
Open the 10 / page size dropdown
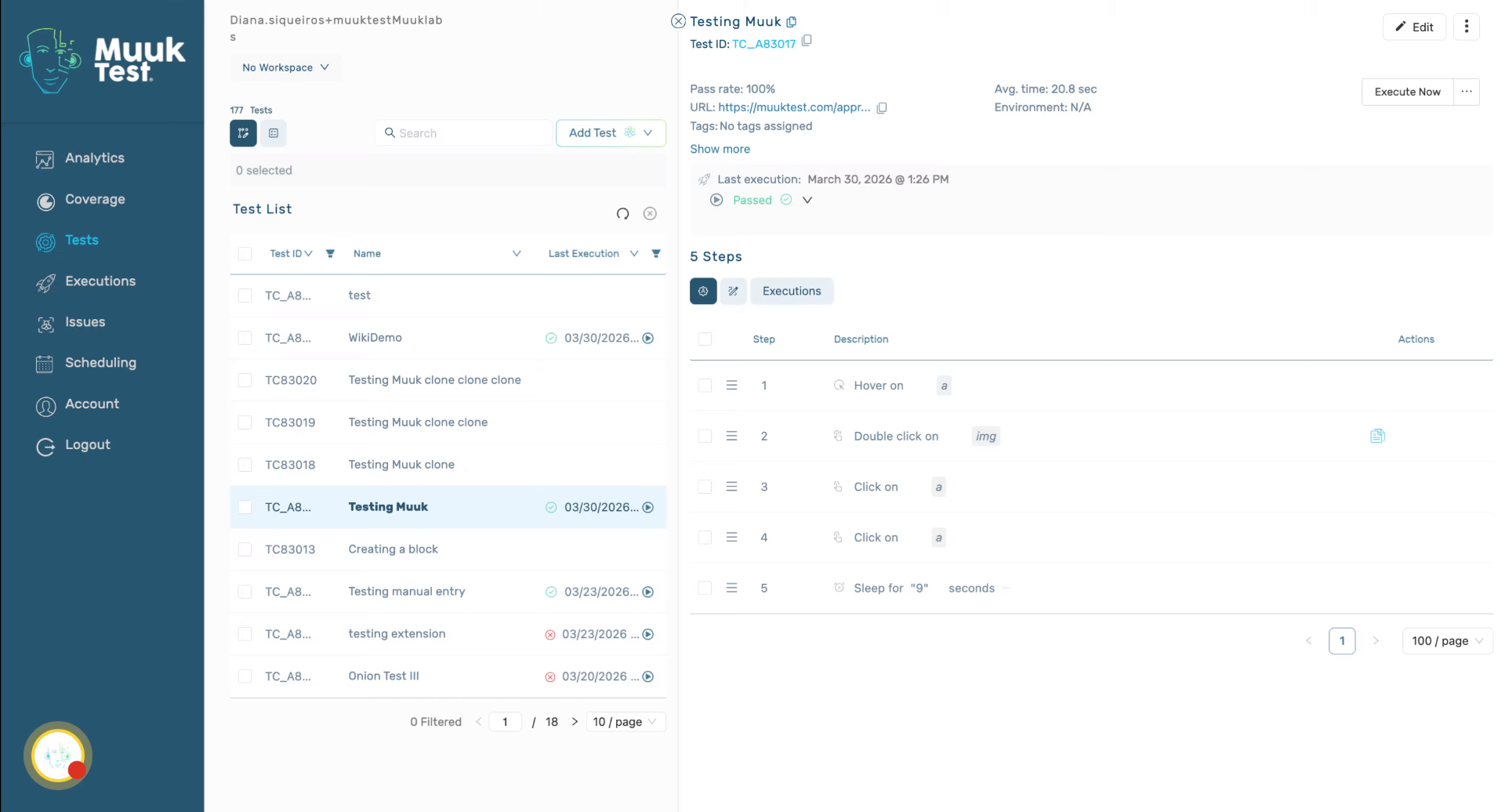coord(626,722)
